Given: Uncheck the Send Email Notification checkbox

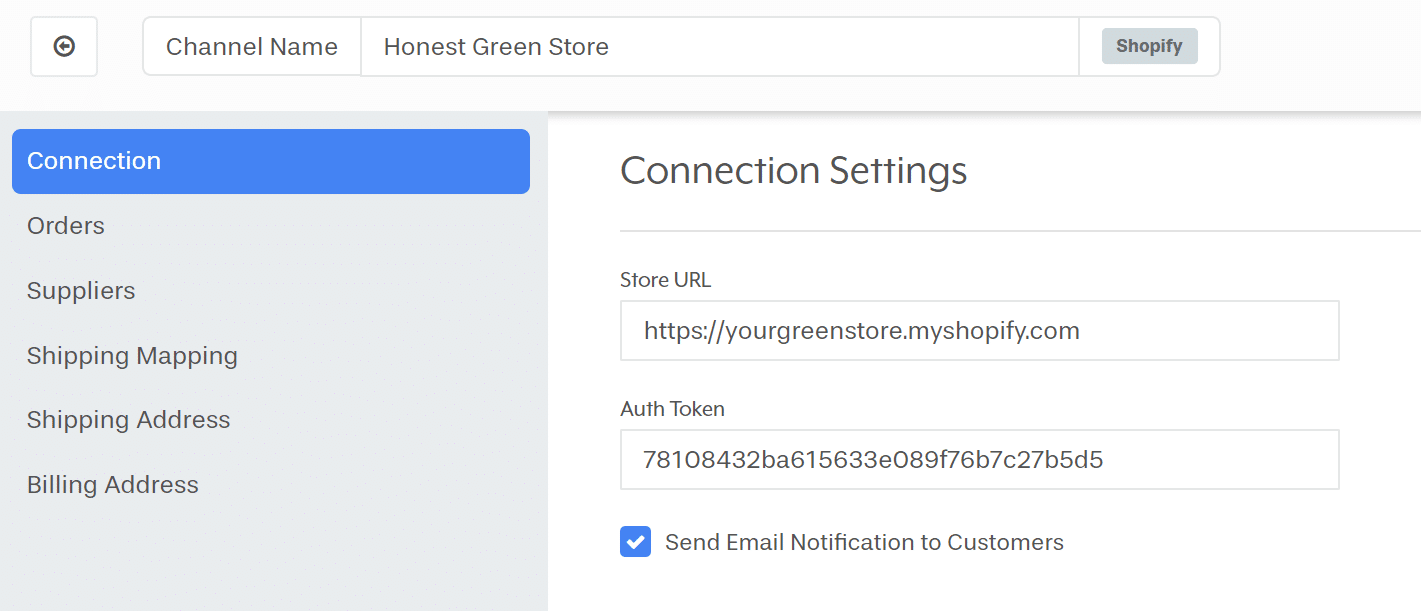Looking at the screenshot, I should pos(635,542).
